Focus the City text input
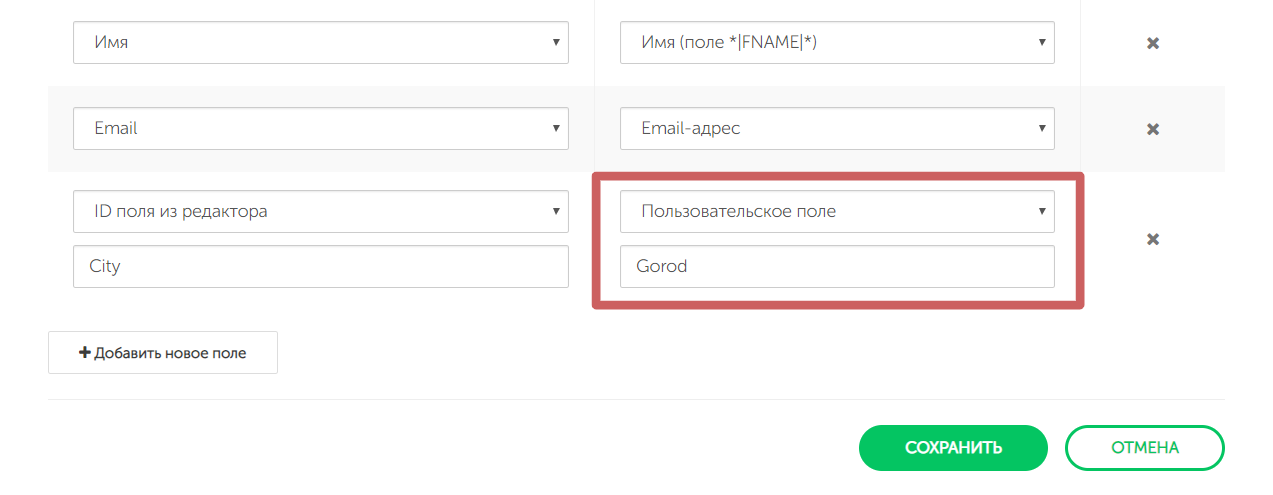 coord(320,267)
